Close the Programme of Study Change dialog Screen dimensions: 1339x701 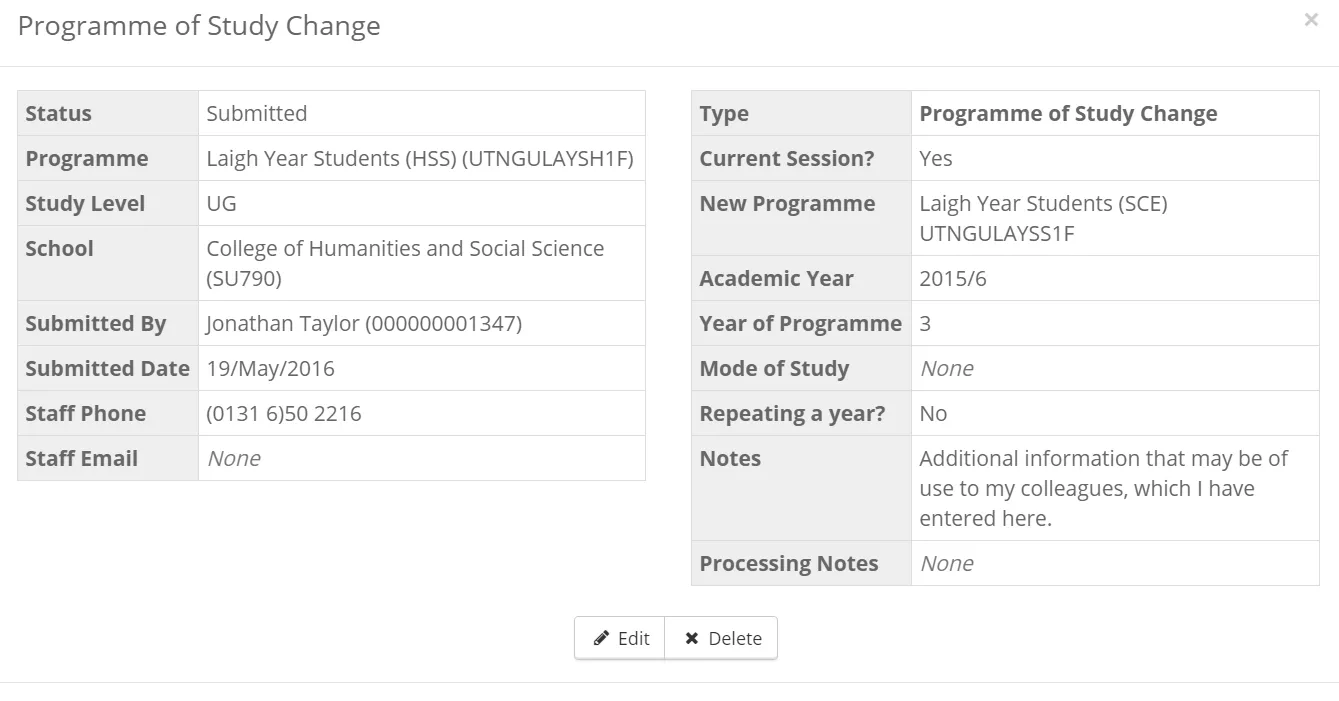coord(1310,19)
